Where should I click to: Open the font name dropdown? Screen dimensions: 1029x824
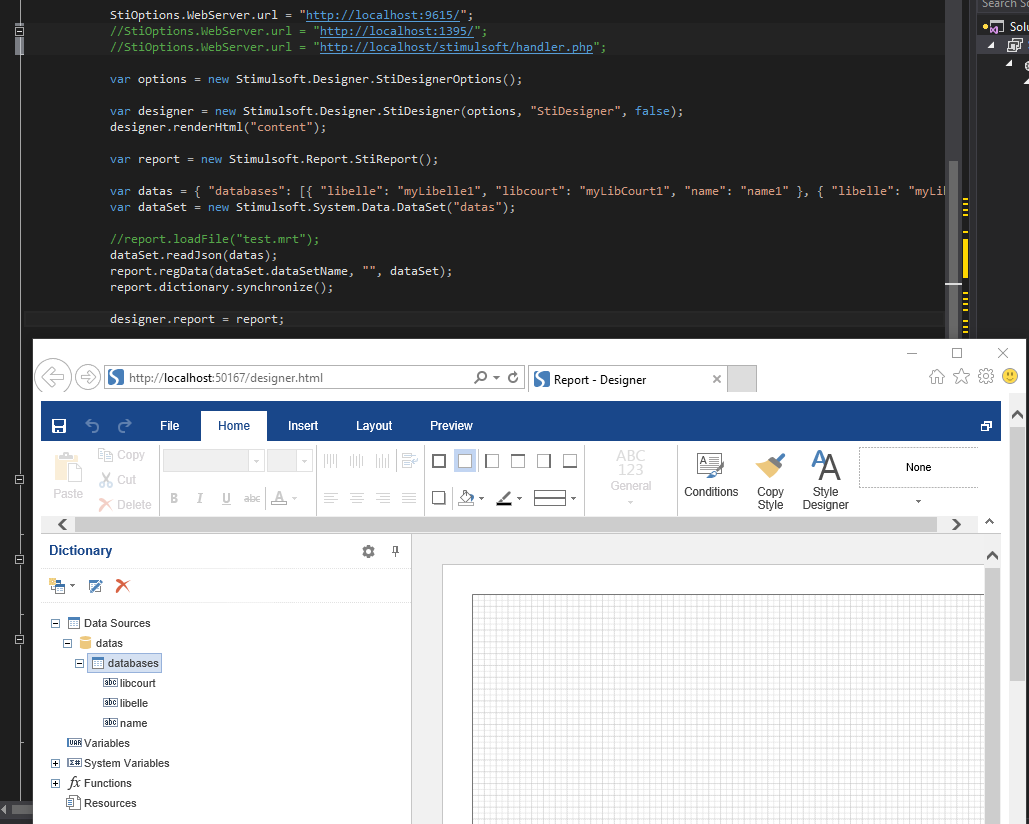[x=257, y=461]
